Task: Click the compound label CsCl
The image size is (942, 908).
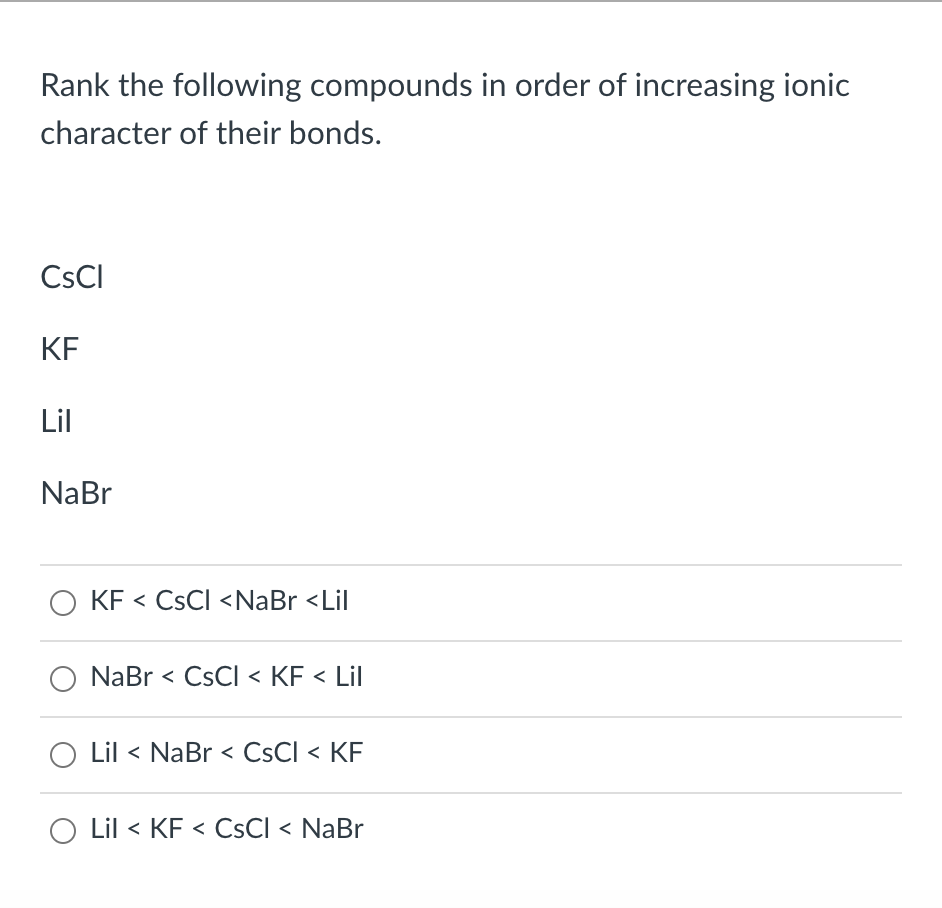Action: 70,277
